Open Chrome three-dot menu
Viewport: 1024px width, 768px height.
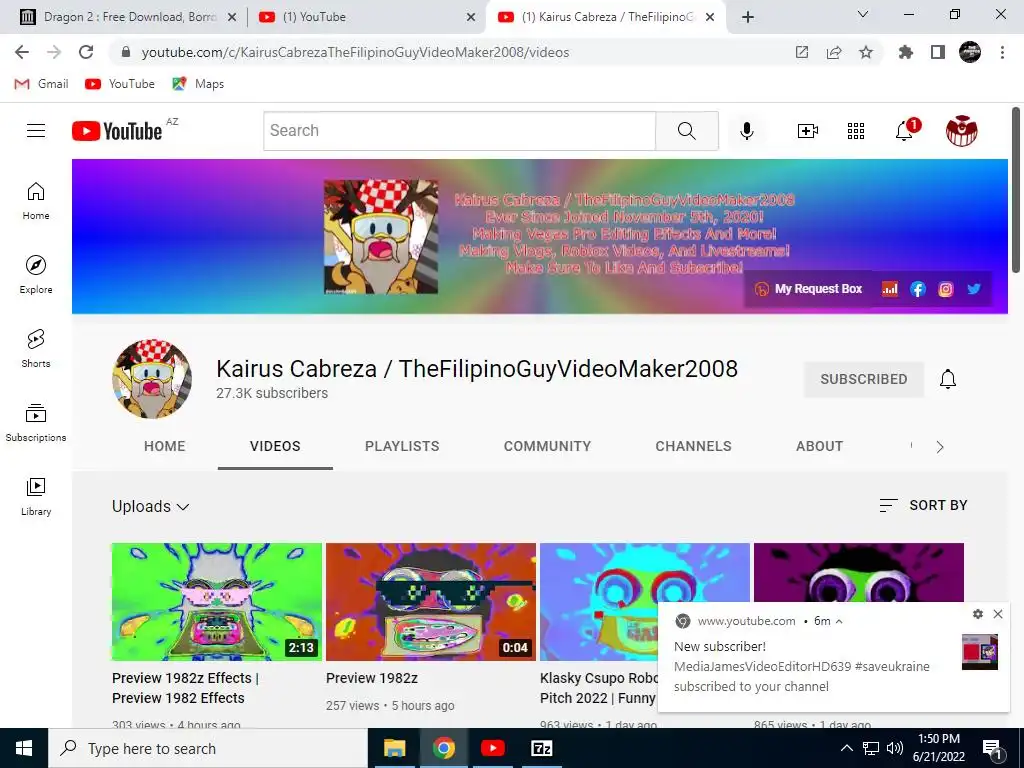coord(1002,52)
